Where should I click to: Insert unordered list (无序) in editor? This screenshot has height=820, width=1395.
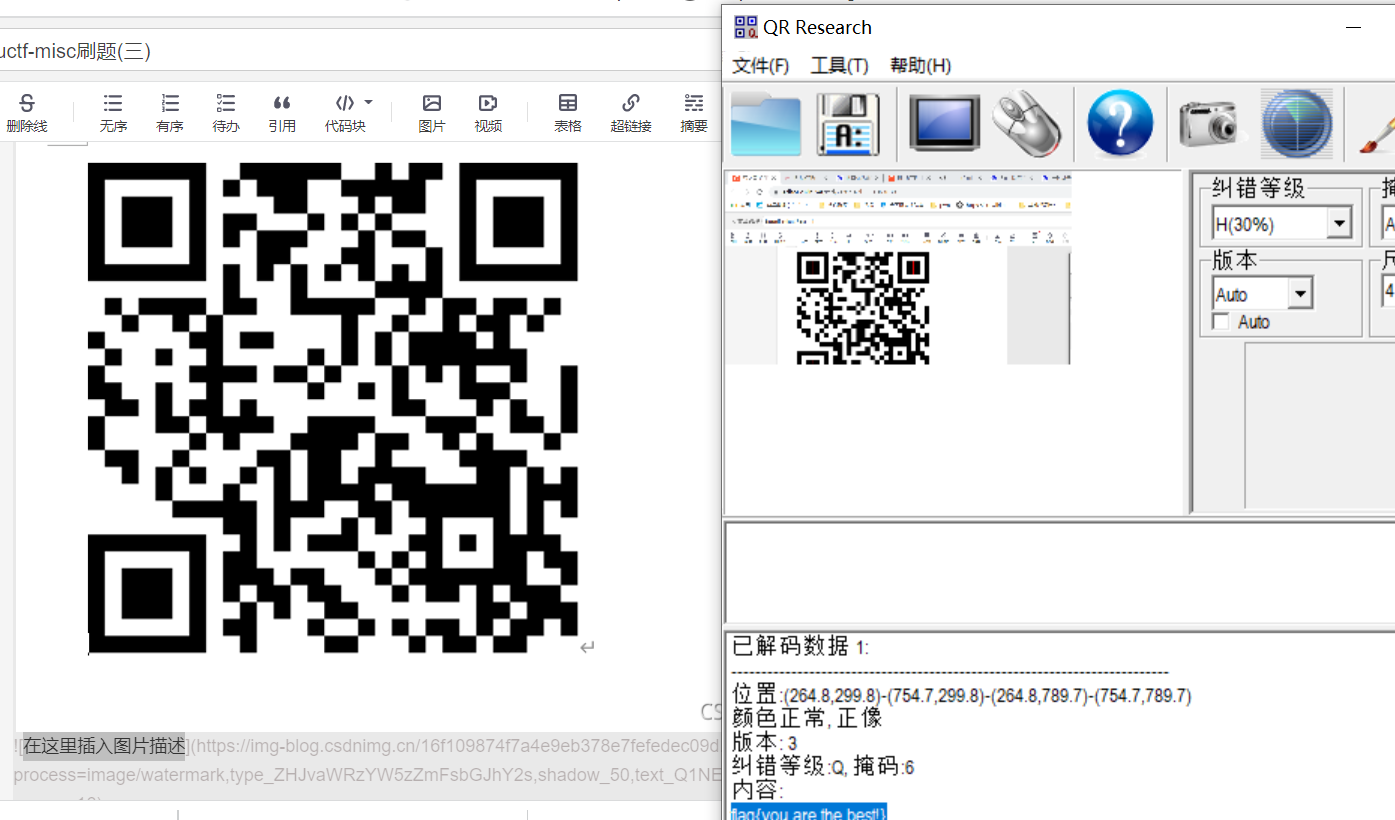pos(113,112)
